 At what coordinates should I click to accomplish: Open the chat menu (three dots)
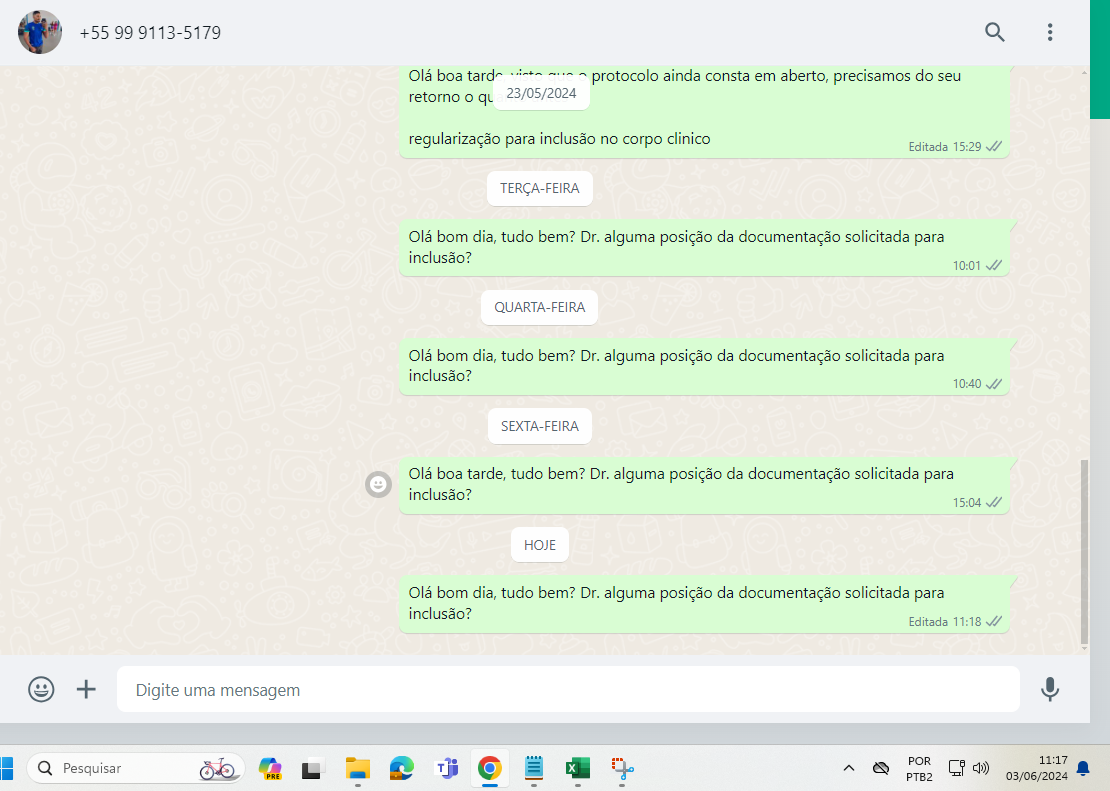[x=1050, y=32]
